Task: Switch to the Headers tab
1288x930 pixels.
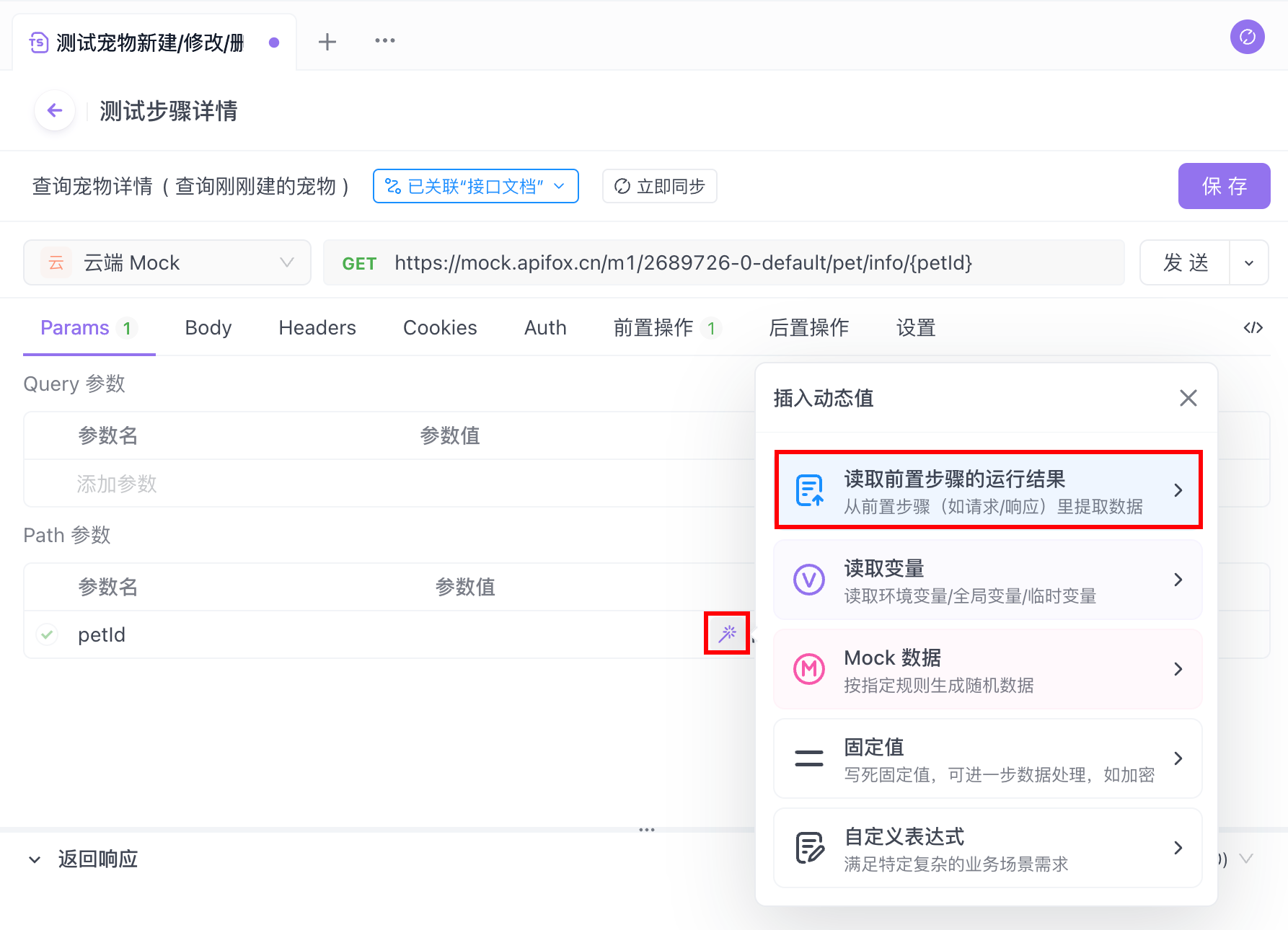Action: point(317,328)
